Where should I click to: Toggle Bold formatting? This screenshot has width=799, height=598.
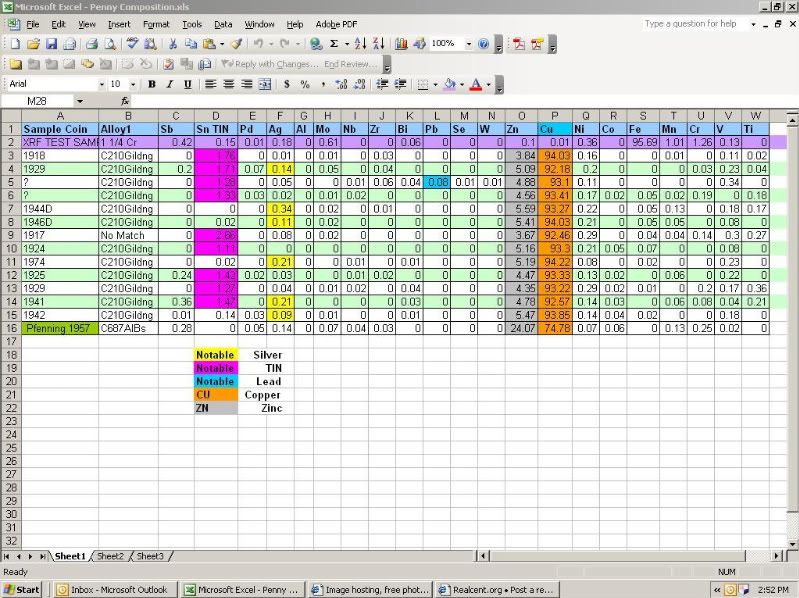pyautogui.click(x=151, y=85)
